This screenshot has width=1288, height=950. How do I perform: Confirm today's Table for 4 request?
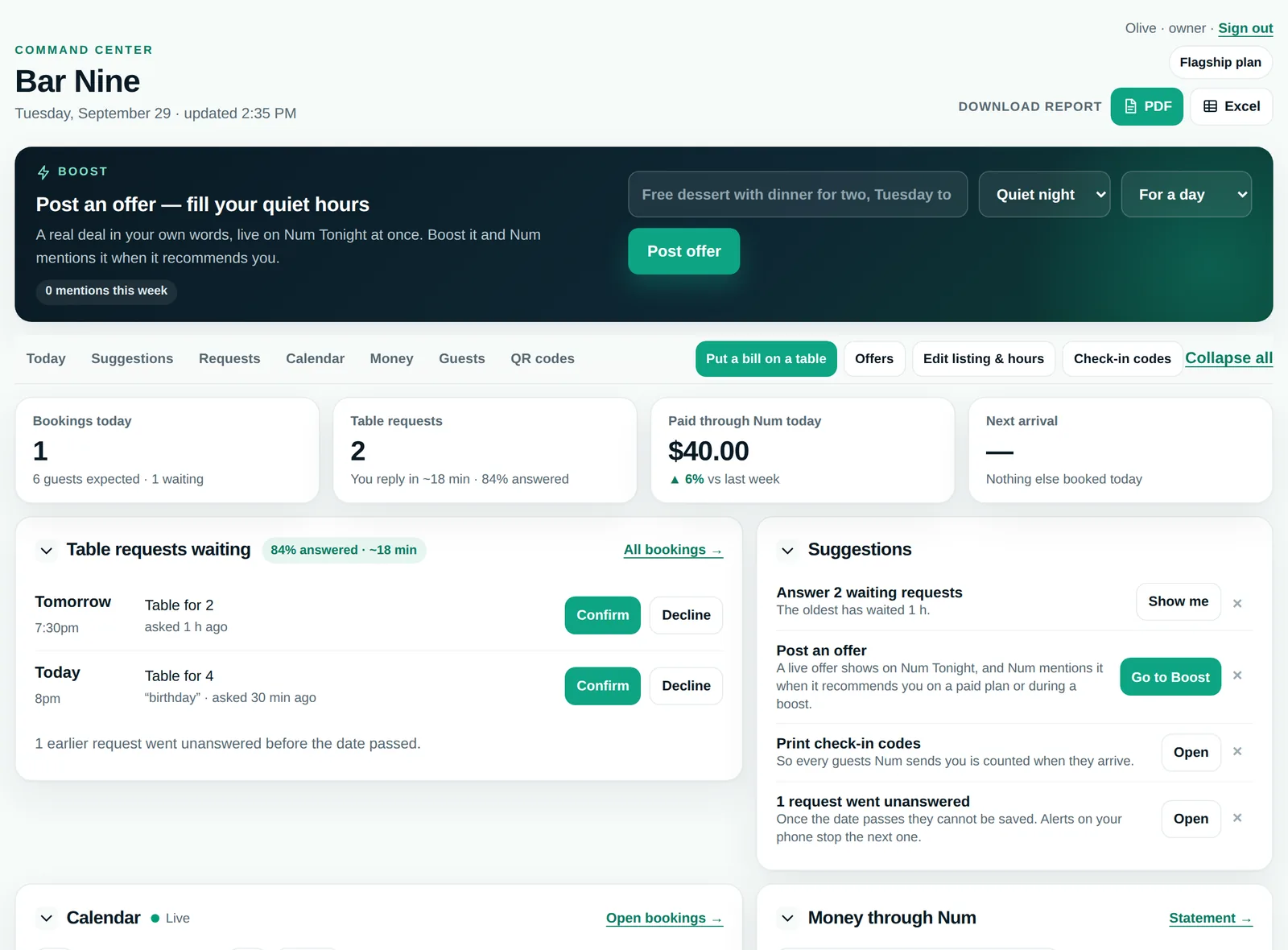(603, 686)
